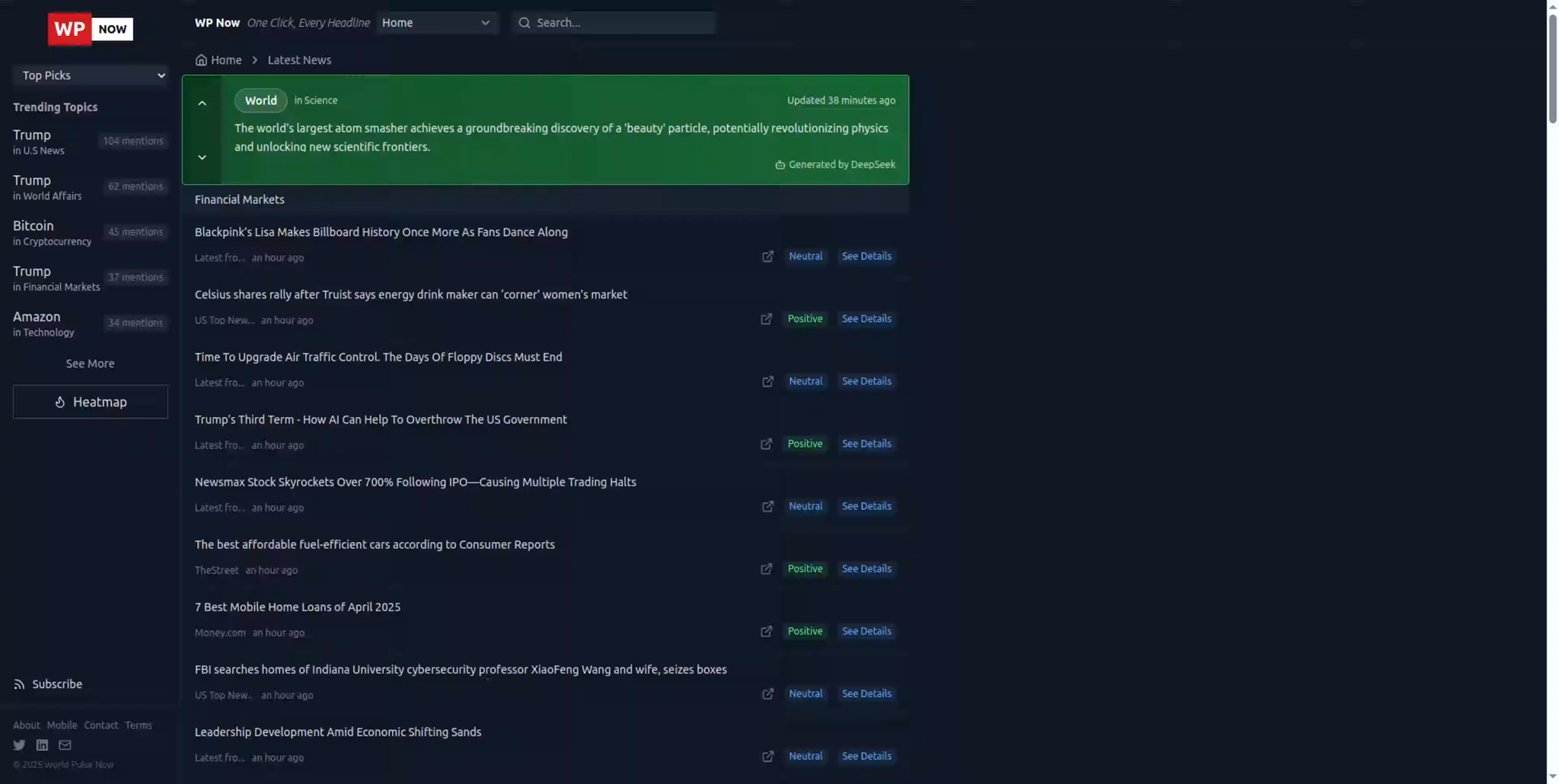Open headline 'Time To Upgrade Air Traffic Control'
Viewport: 1559px width, 784px height.
click(378, 357)
